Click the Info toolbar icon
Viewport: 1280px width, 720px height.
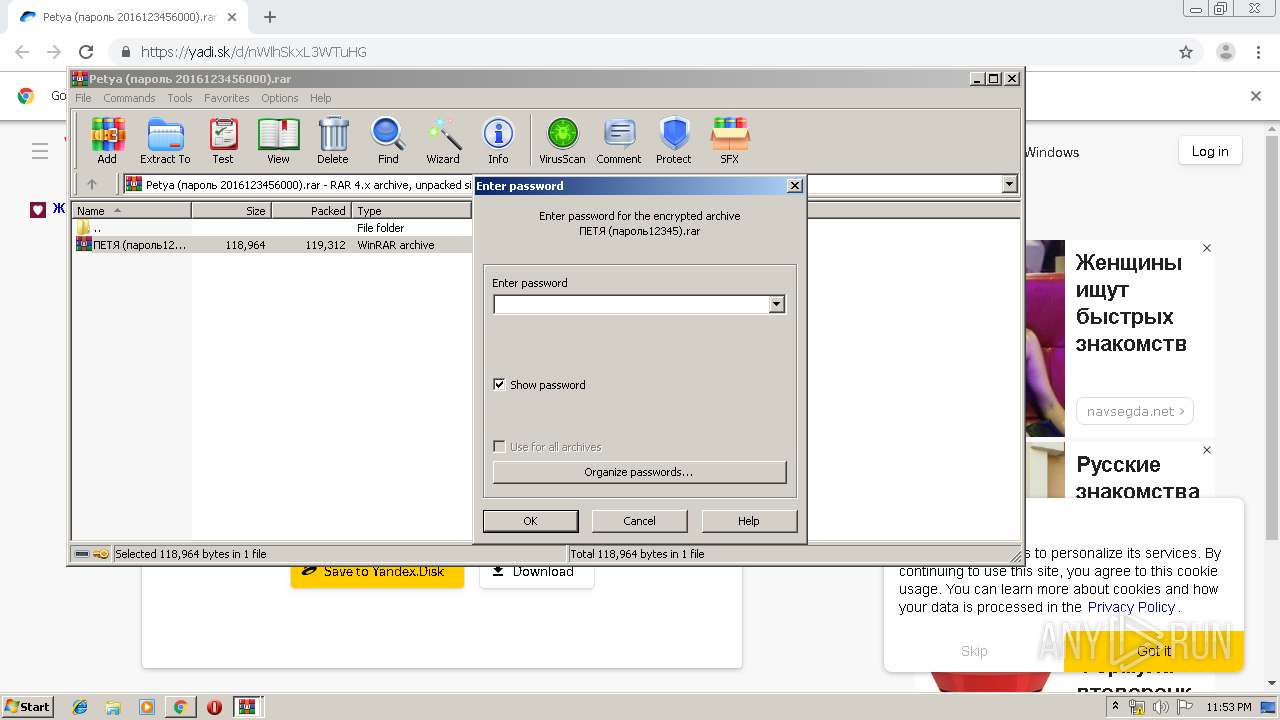(498, 140)
